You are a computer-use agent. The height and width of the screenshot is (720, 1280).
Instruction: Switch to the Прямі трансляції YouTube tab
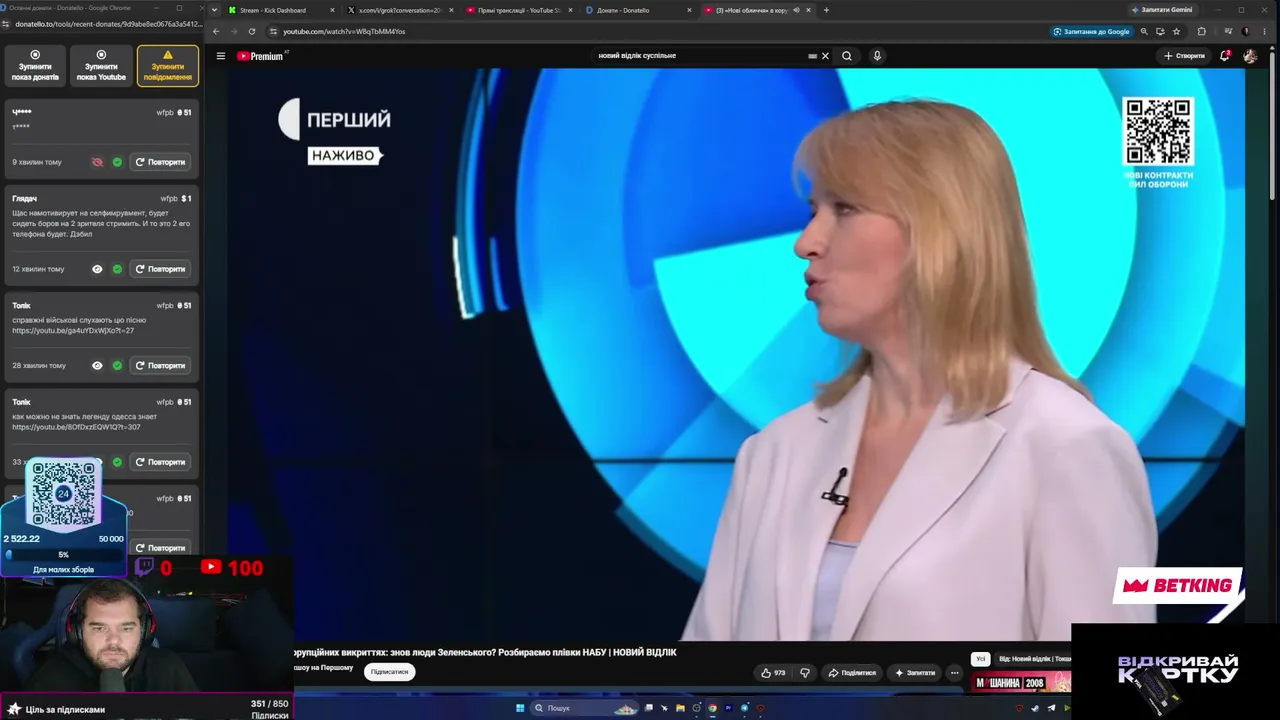tap(518, 10)
